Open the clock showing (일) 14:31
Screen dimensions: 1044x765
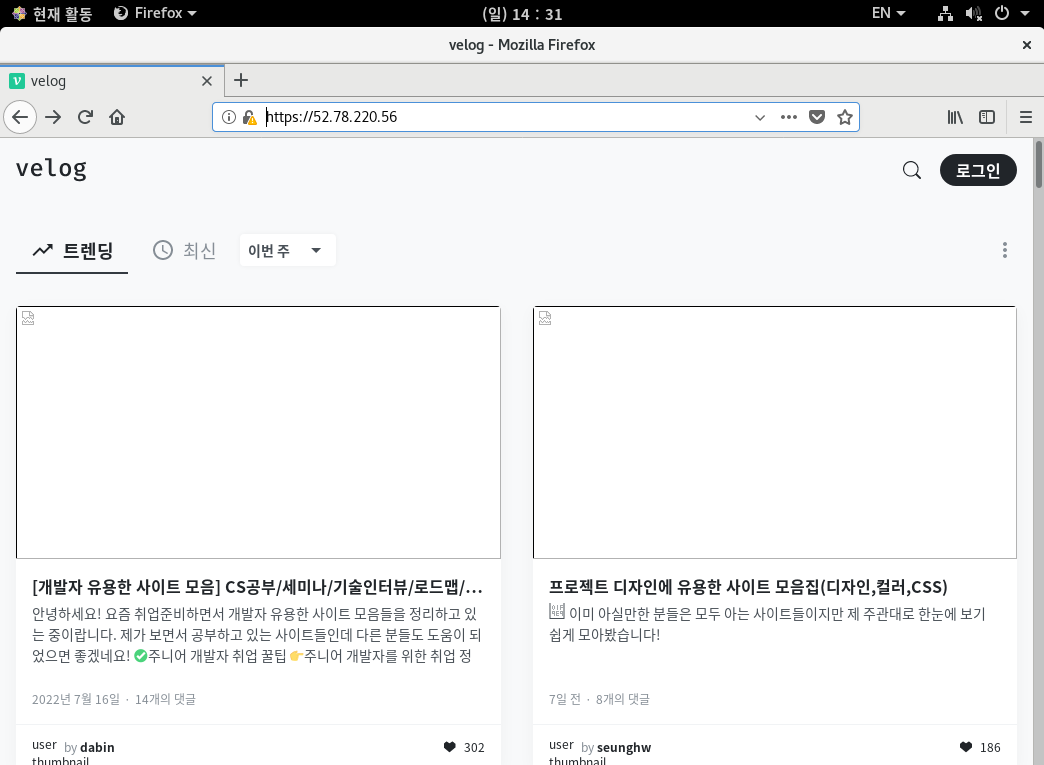522,14
